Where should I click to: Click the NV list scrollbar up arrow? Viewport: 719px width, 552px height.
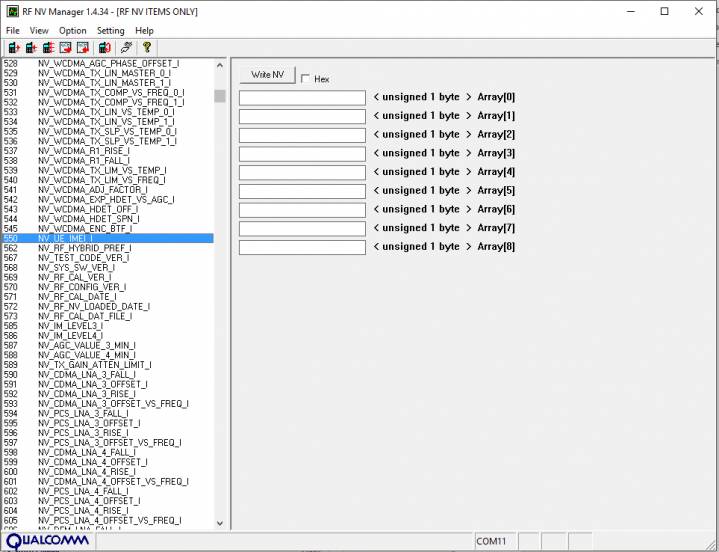coord(220,65)
